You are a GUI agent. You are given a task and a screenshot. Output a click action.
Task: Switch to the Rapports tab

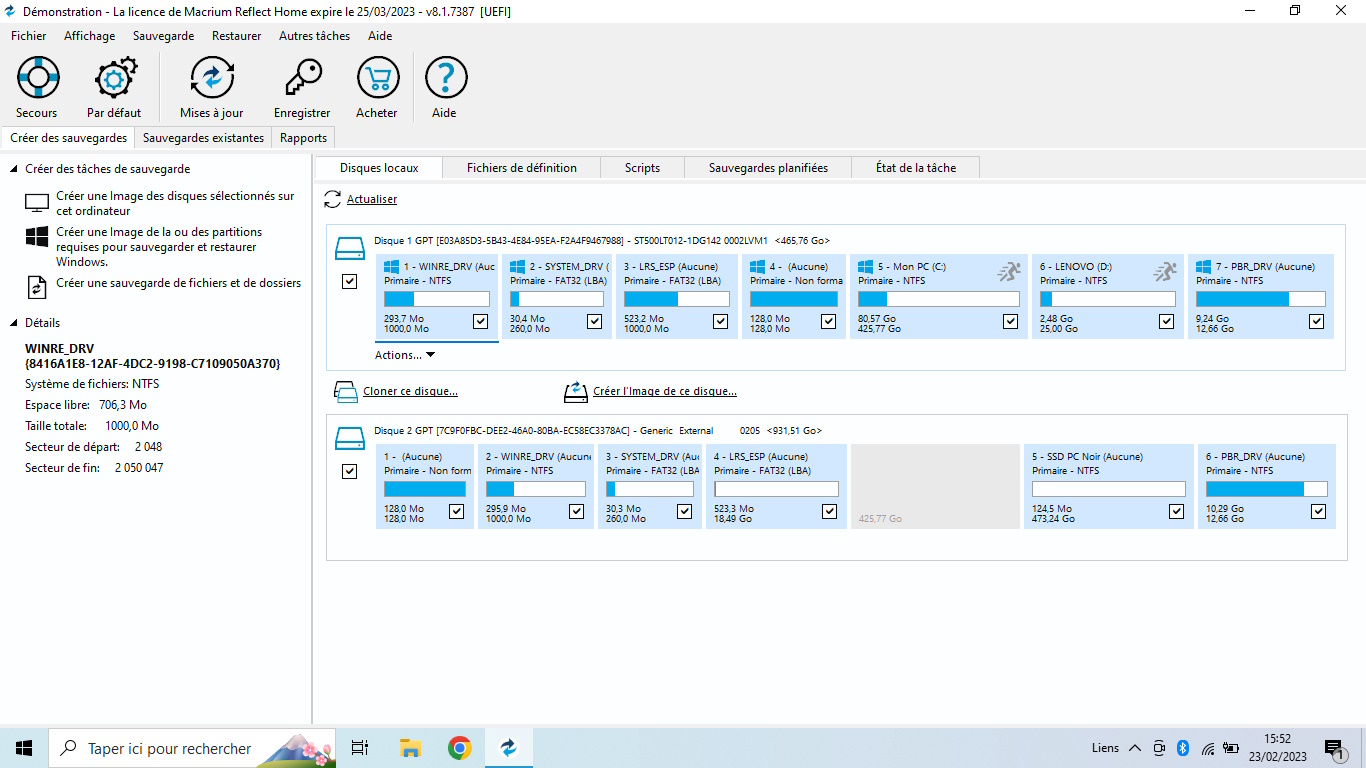(303, 138)
